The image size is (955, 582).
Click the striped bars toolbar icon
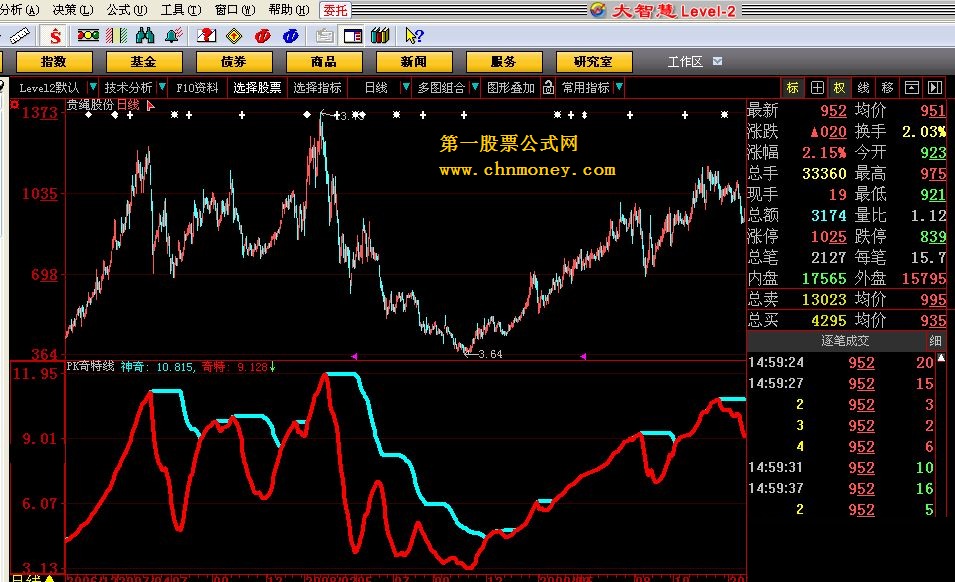coord(116,36)
